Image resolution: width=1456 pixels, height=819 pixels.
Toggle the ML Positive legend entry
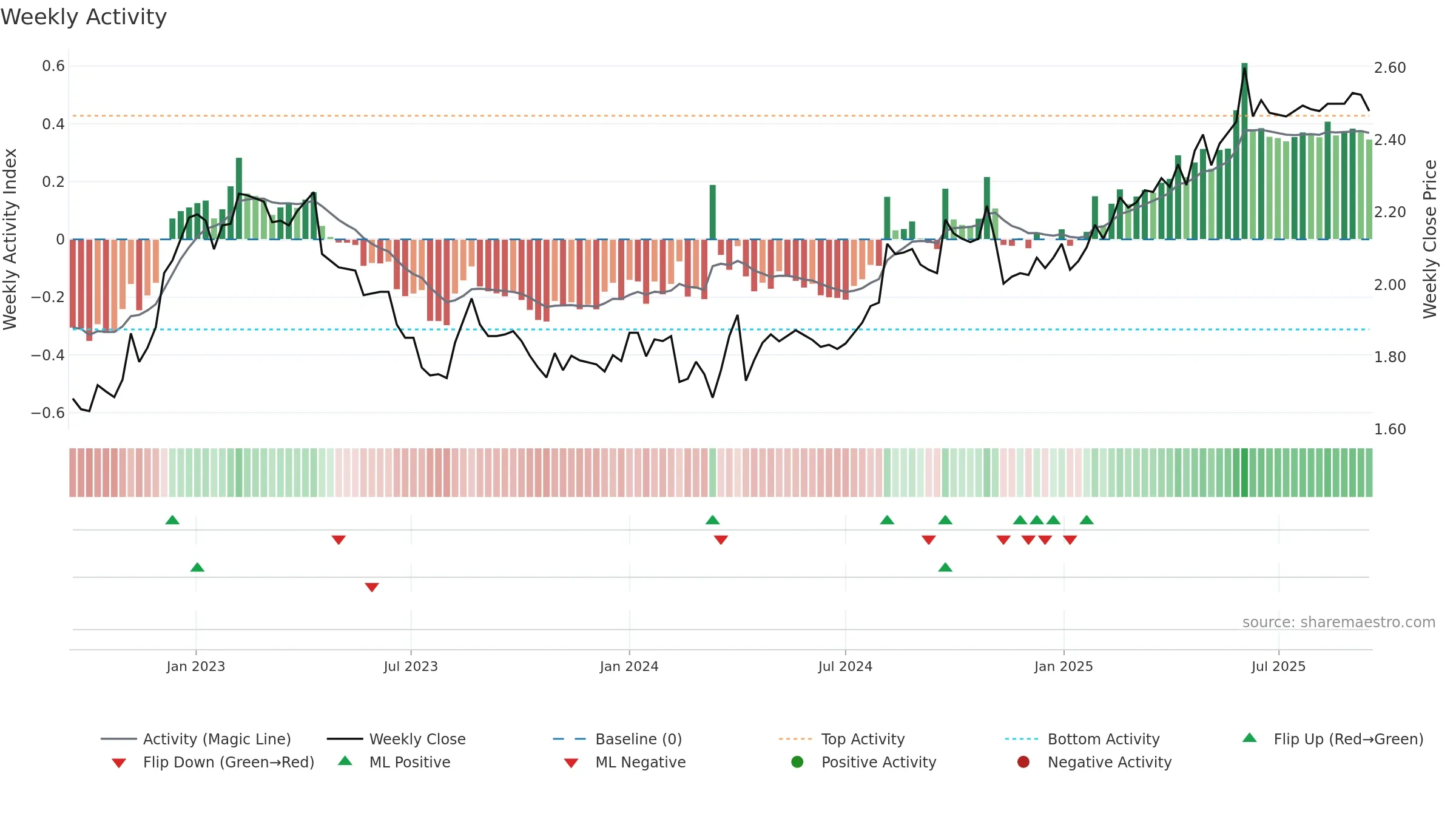click(394, 762)
